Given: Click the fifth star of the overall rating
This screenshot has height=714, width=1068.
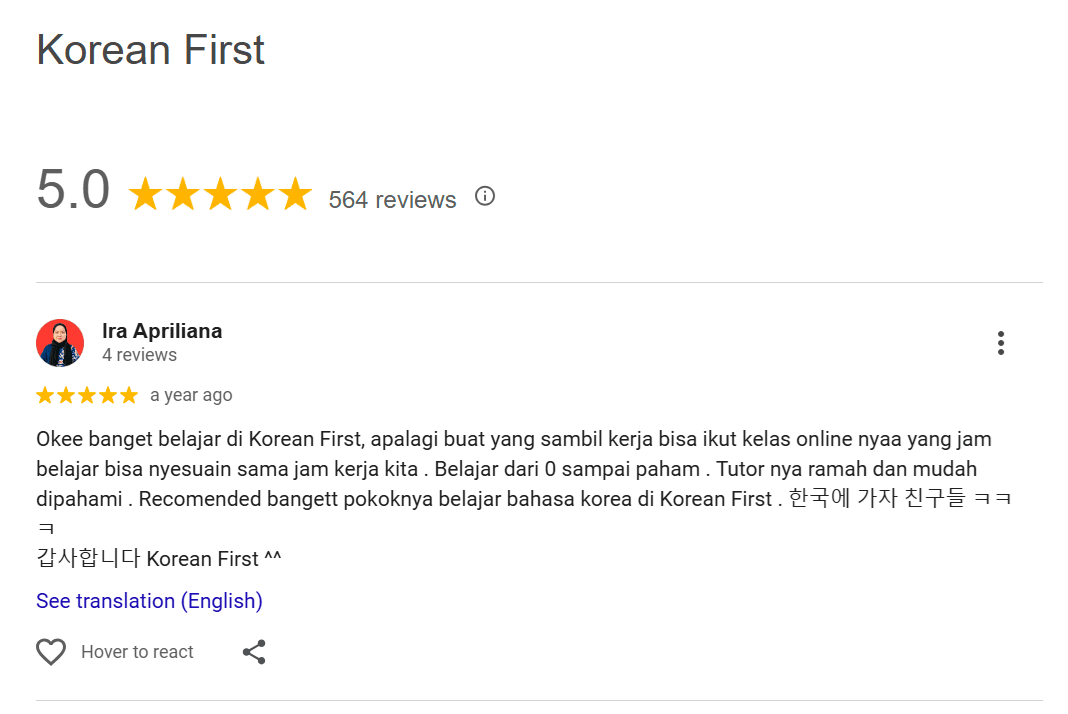Looking at the screenshot, I should coord(295,195).
